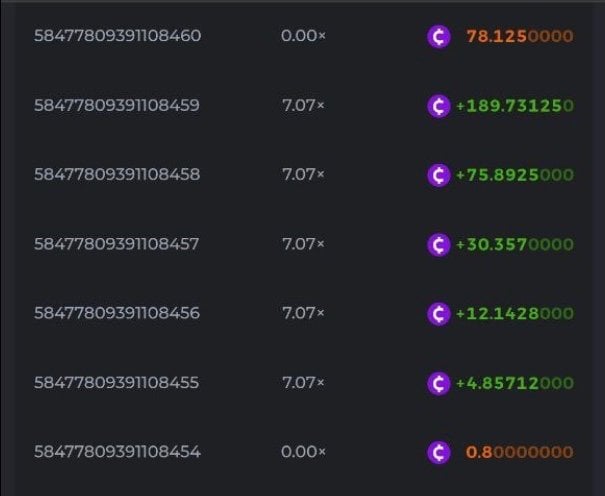Open bet ID 58477809391108455

pyautogui.click(x=117, y=383)
